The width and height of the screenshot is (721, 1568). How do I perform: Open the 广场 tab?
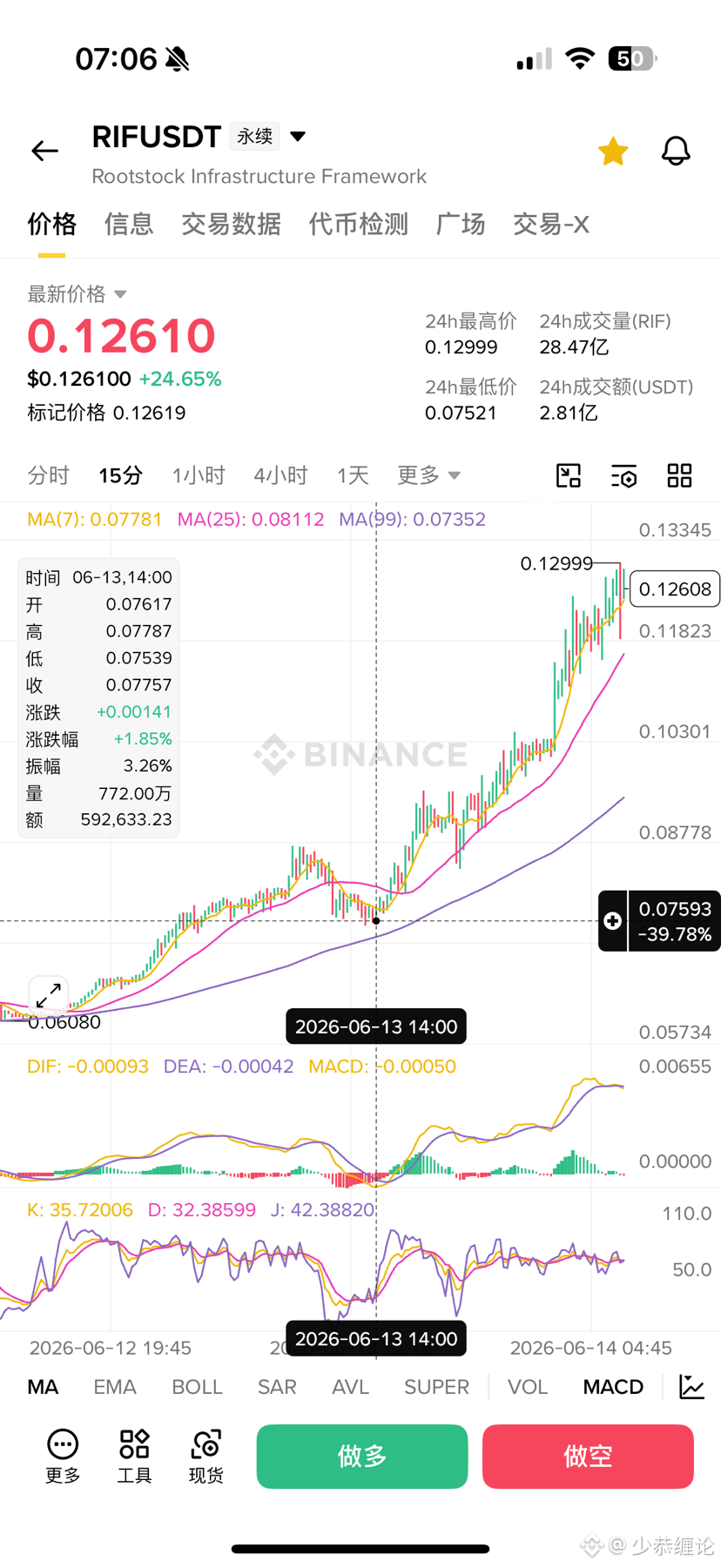point(461,224)
